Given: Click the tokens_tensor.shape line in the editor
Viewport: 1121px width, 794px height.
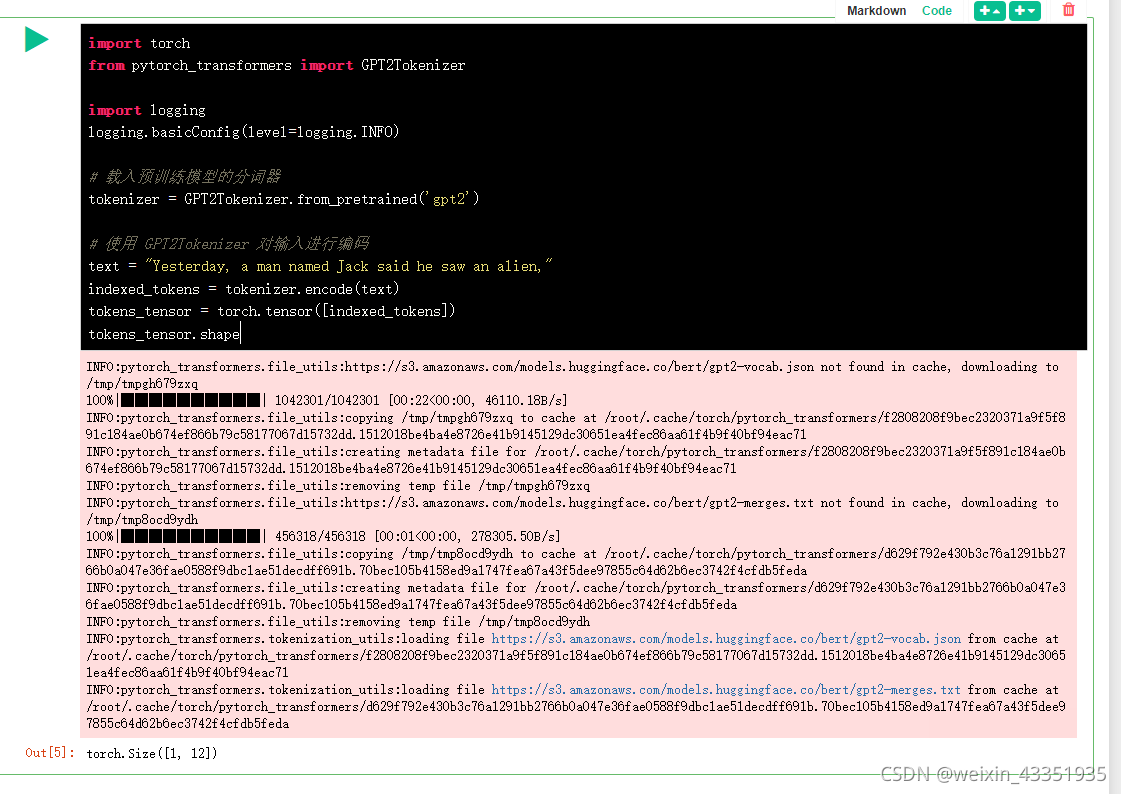Looking at the screenshot, I should point(164,334).
